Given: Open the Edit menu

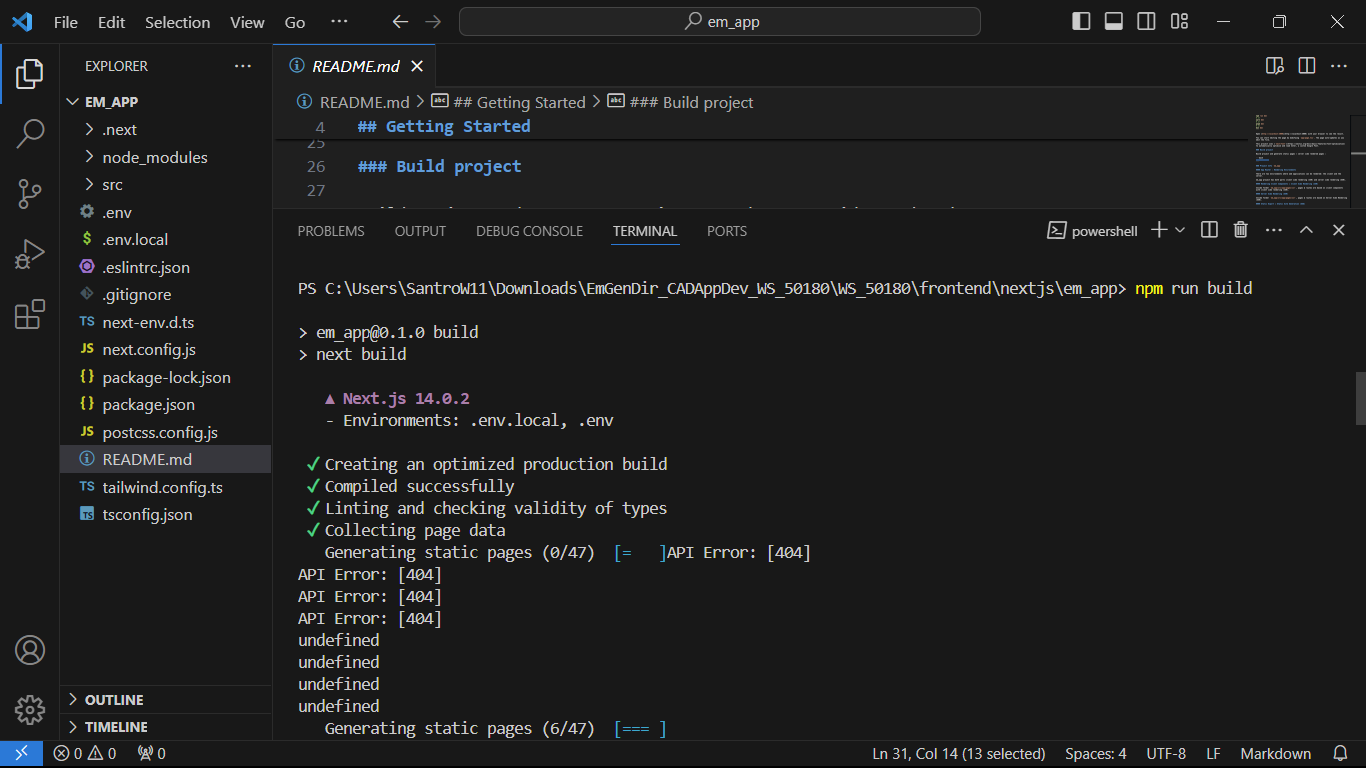Looking at the screenshot, I should tap(112, 22).
